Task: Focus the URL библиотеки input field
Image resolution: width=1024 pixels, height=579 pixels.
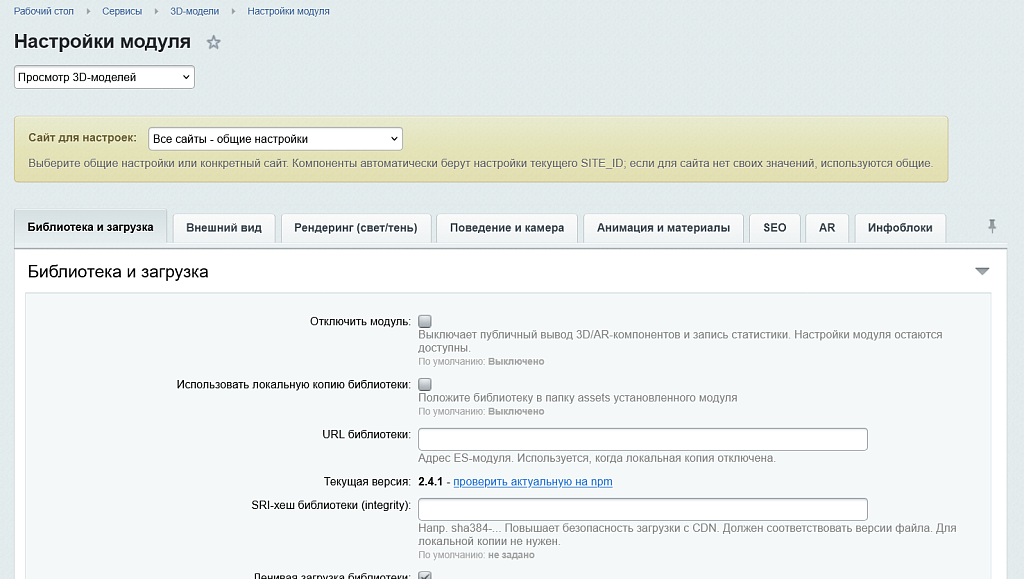Action: (643, 439)
